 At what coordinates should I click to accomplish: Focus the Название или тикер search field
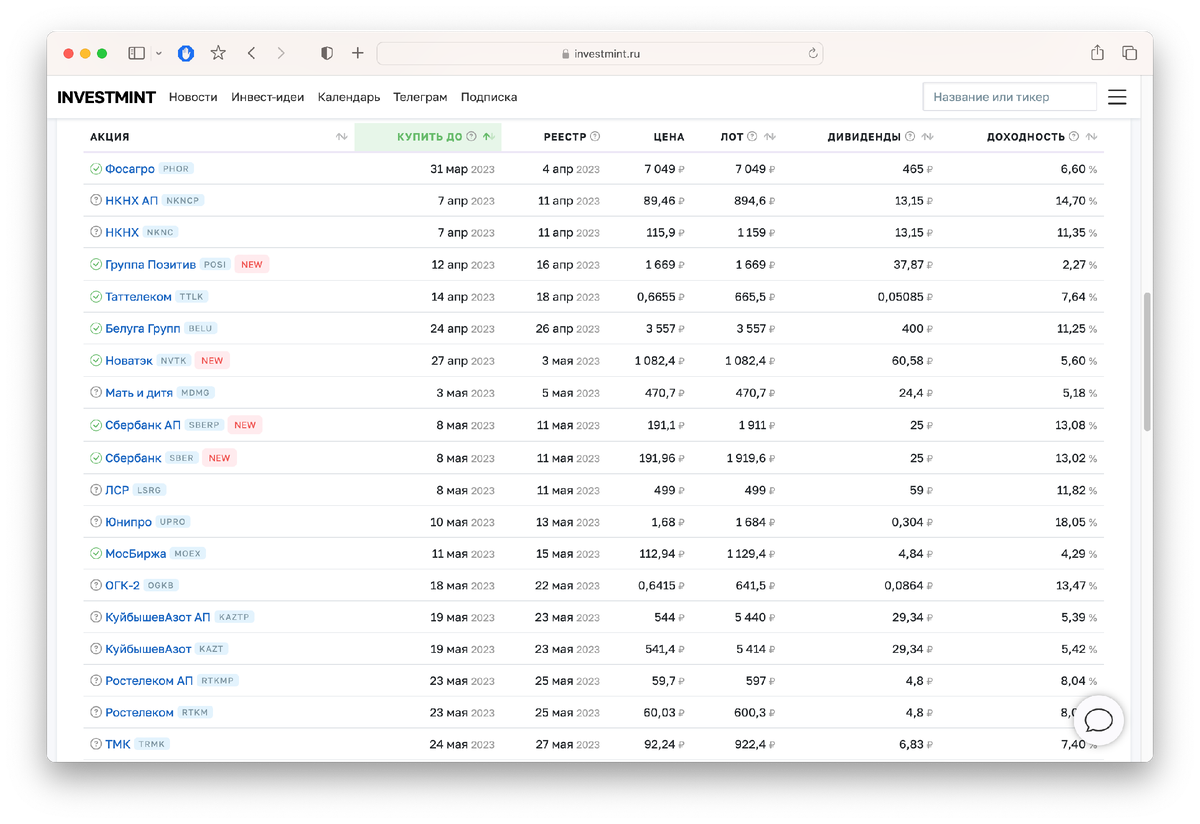tap(1010, 97)
